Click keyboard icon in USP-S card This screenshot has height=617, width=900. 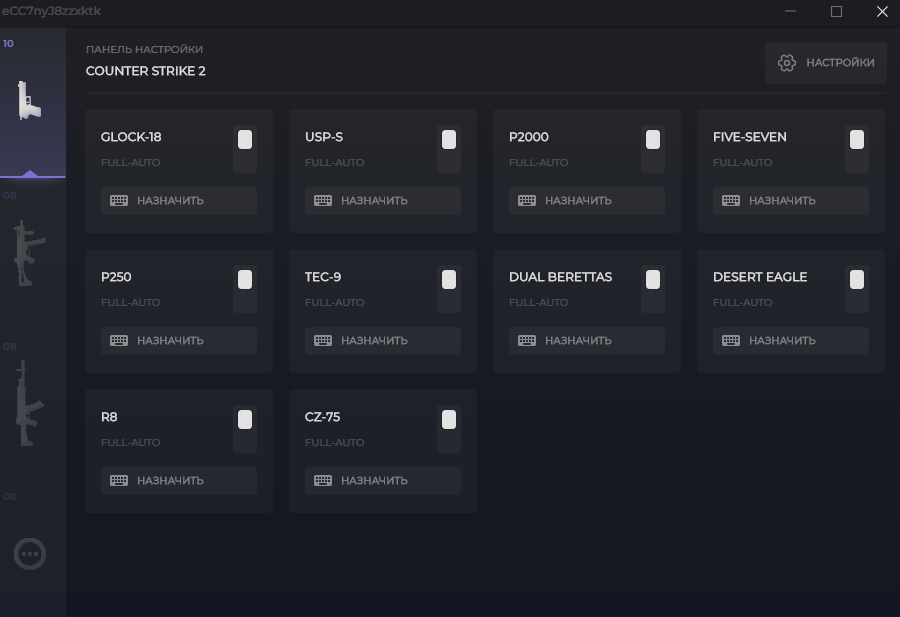pos(323,200)
